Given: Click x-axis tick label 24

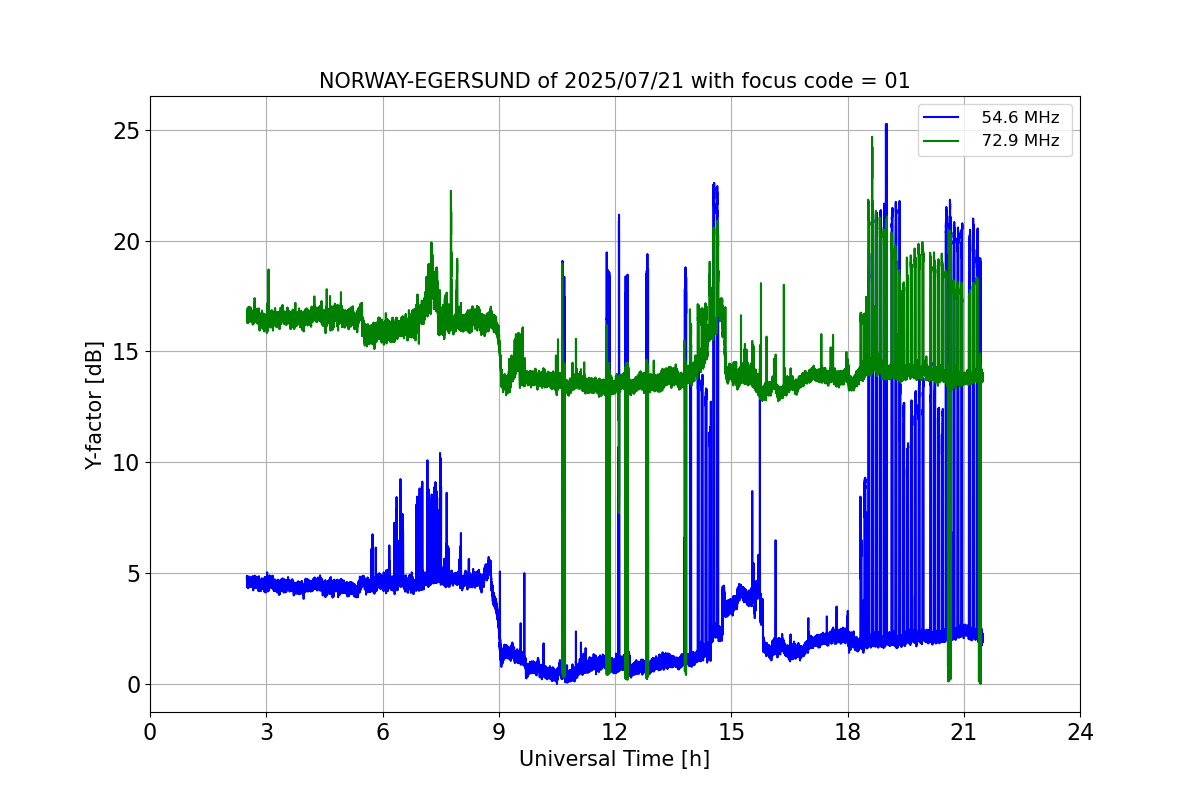Looking at the screenshot, I should [x=1080, y=731].
